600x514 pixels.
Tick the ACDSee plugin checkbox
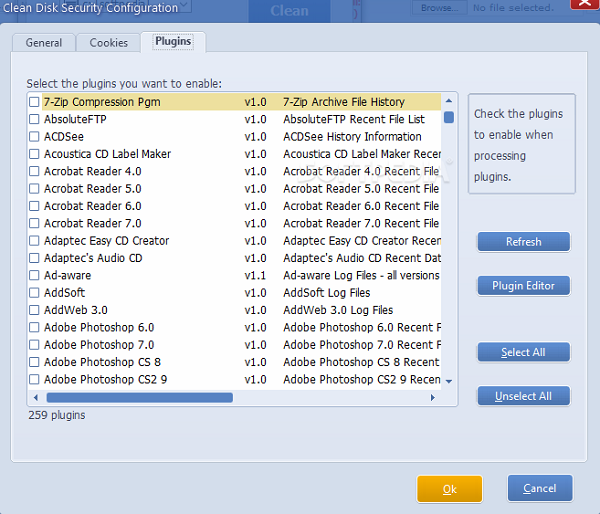click(x=34, y=137)
